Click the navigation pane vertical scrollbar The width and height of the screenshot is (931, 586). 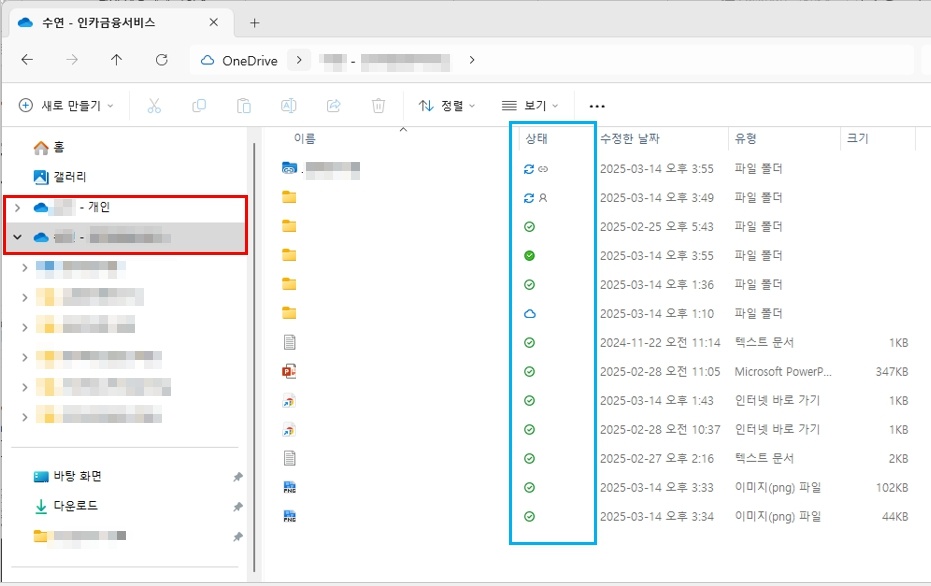(x=254, y=356)
